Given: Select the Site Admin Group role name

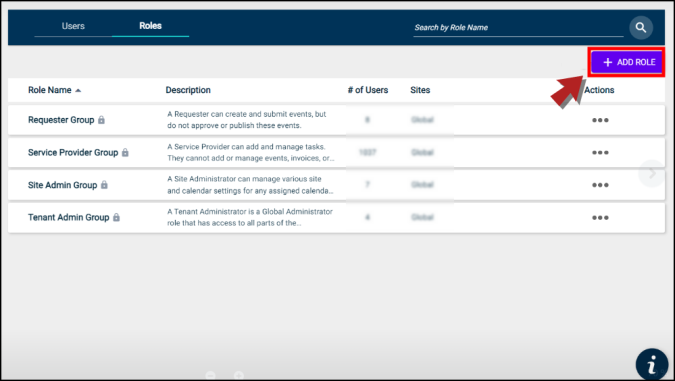Looking at the screenshot, I should [62, 185].
